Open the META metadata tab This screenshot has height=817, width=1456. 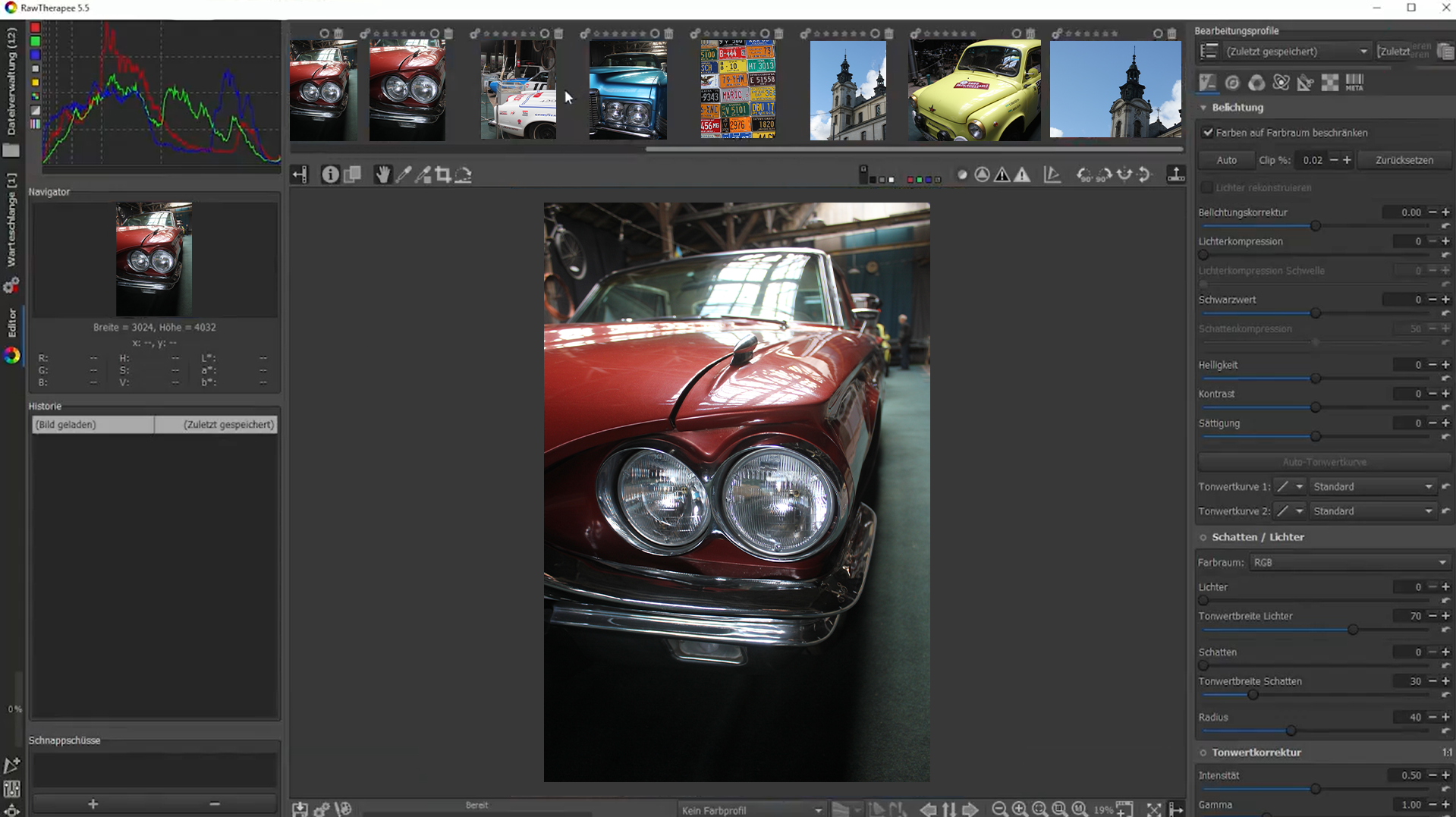point(1355,82)
